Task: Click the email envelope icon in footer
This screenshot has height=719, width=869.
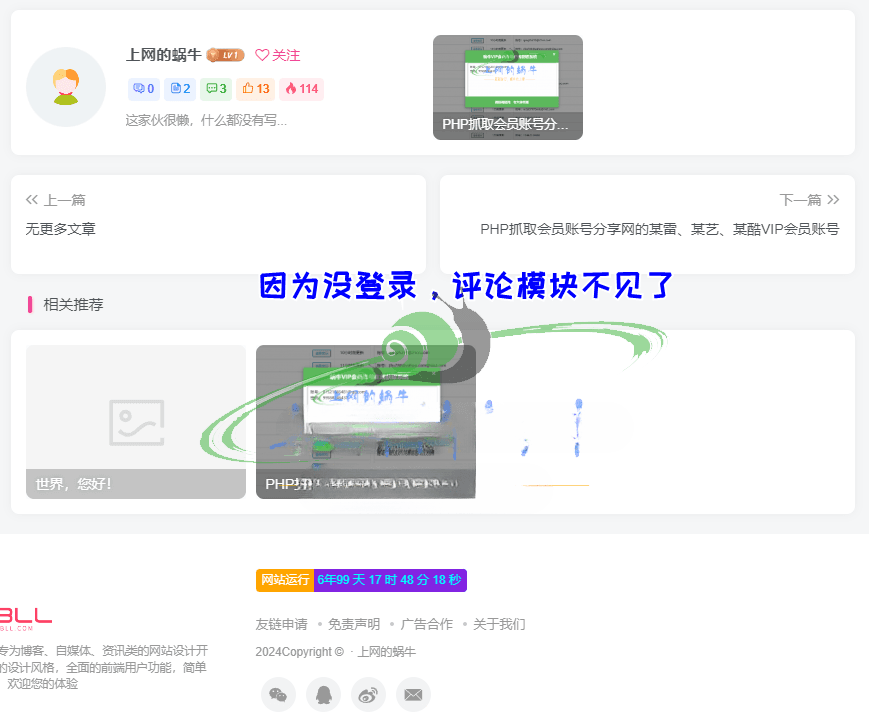Action: [413, 694]
